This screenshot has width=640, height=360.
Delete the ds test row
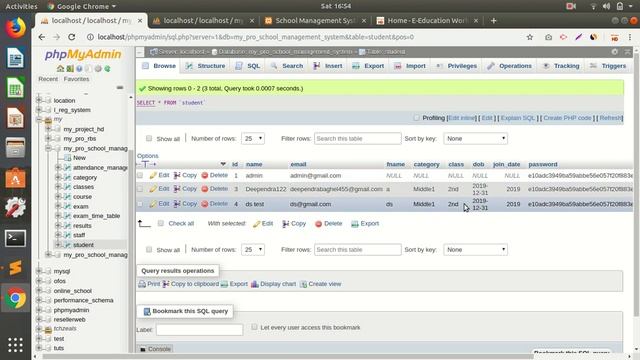[x=214, y=204]
